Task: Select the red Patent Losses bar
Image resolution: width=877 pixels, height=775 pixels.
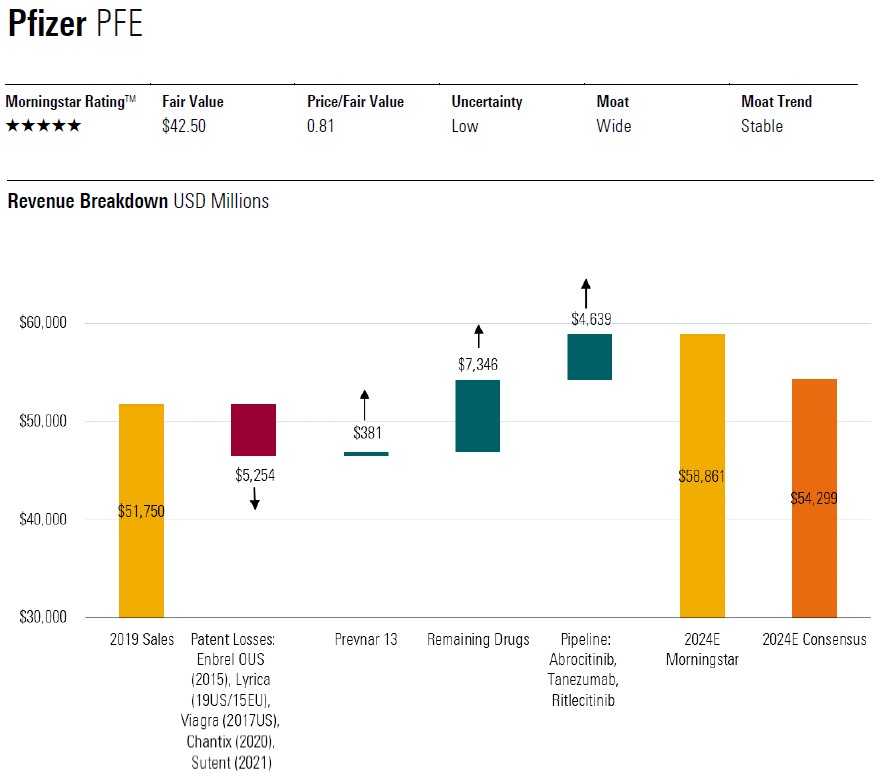Action: 253,430
